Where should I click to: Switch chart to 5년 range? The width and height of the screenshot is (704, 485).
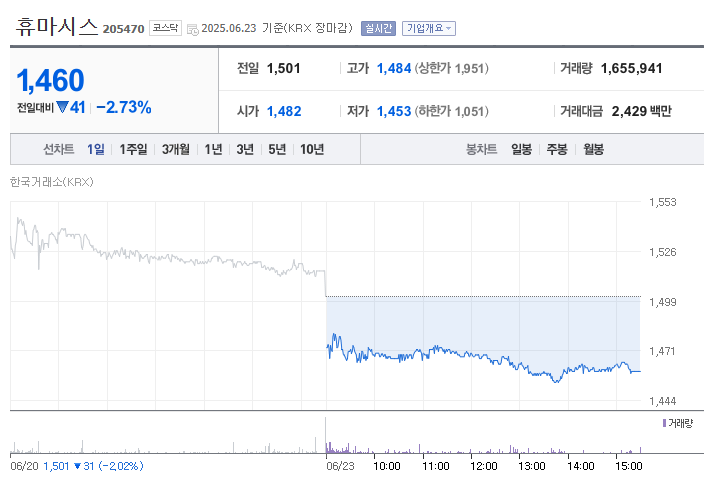tap(277, 149)
